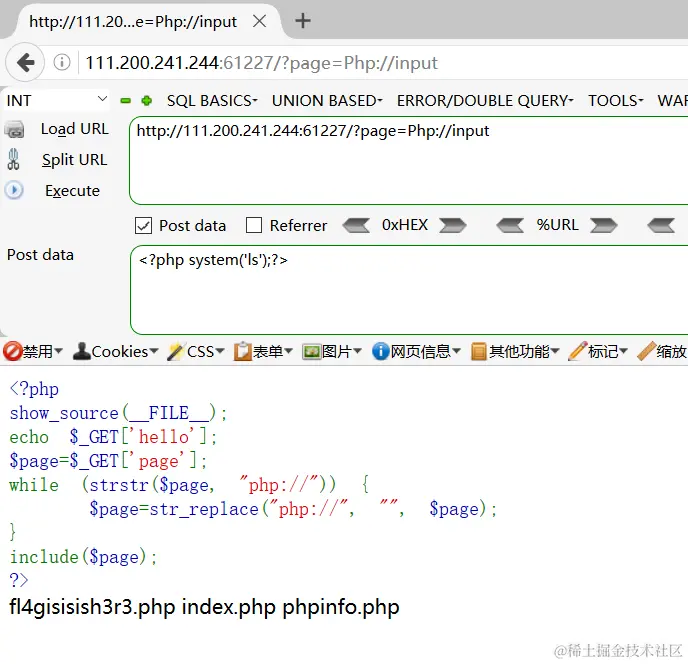This screenshot has height=664, width=688.
Task: Click the 网页信息 info icon
Action: pos(380,351)
